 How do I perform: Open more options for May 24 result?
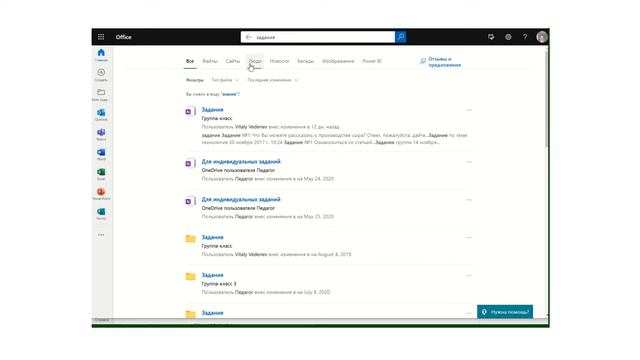pyautogui.click(x=469, y=162)
